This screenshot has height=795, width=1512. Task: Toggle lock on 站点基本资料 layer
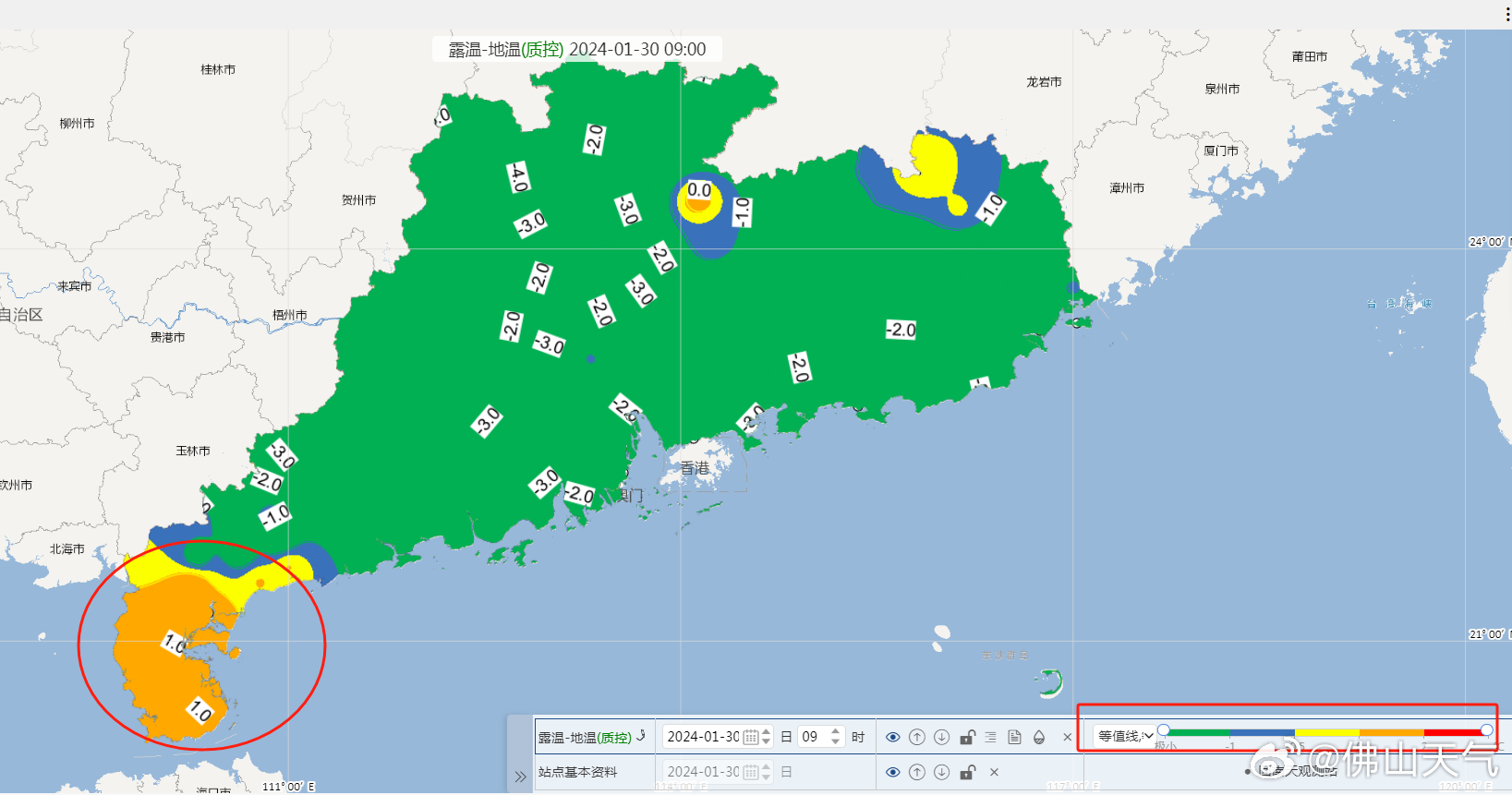click(967, 772)
